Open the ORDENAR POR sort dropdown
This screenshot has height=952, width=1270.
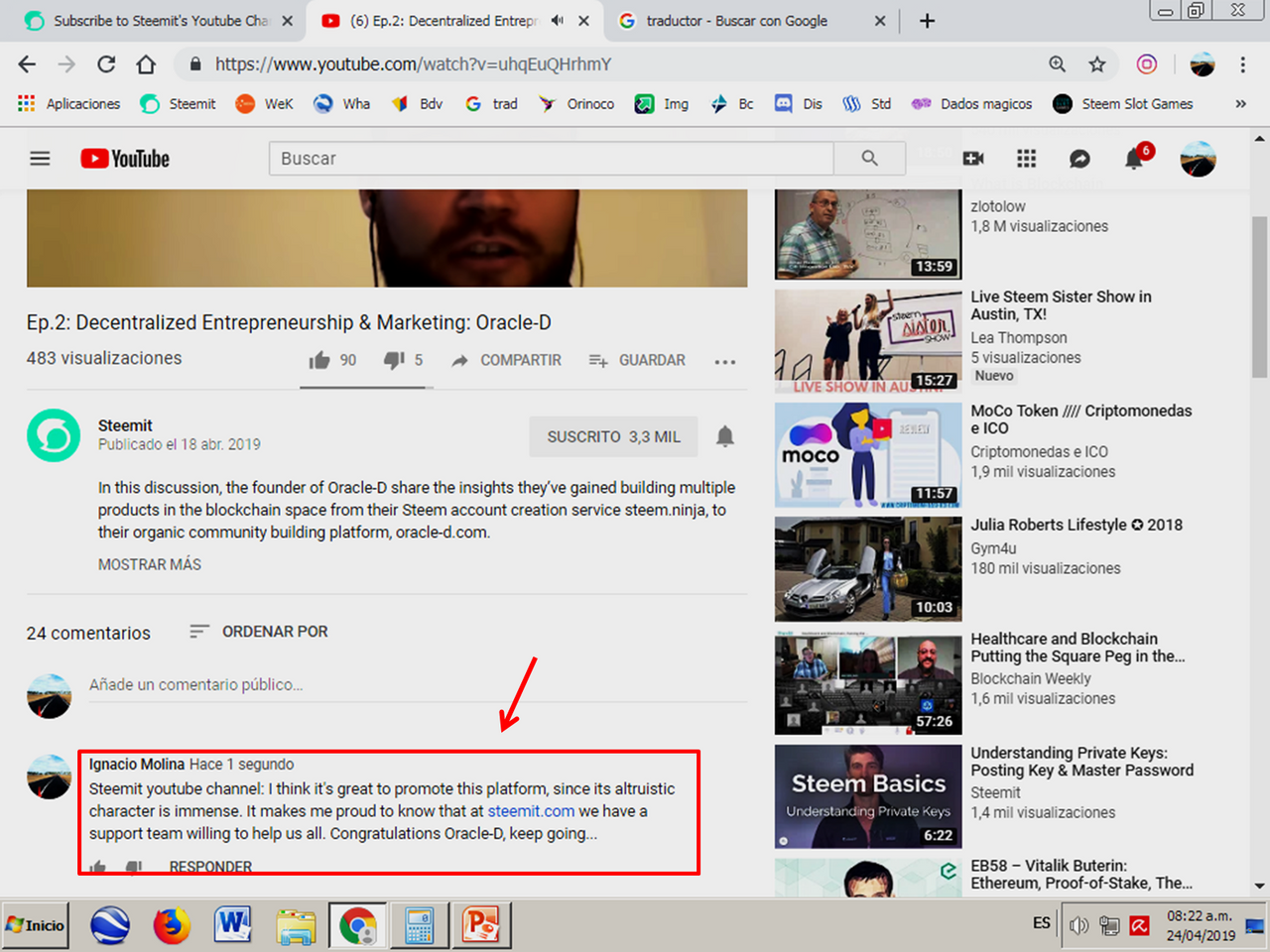point(259,632)
